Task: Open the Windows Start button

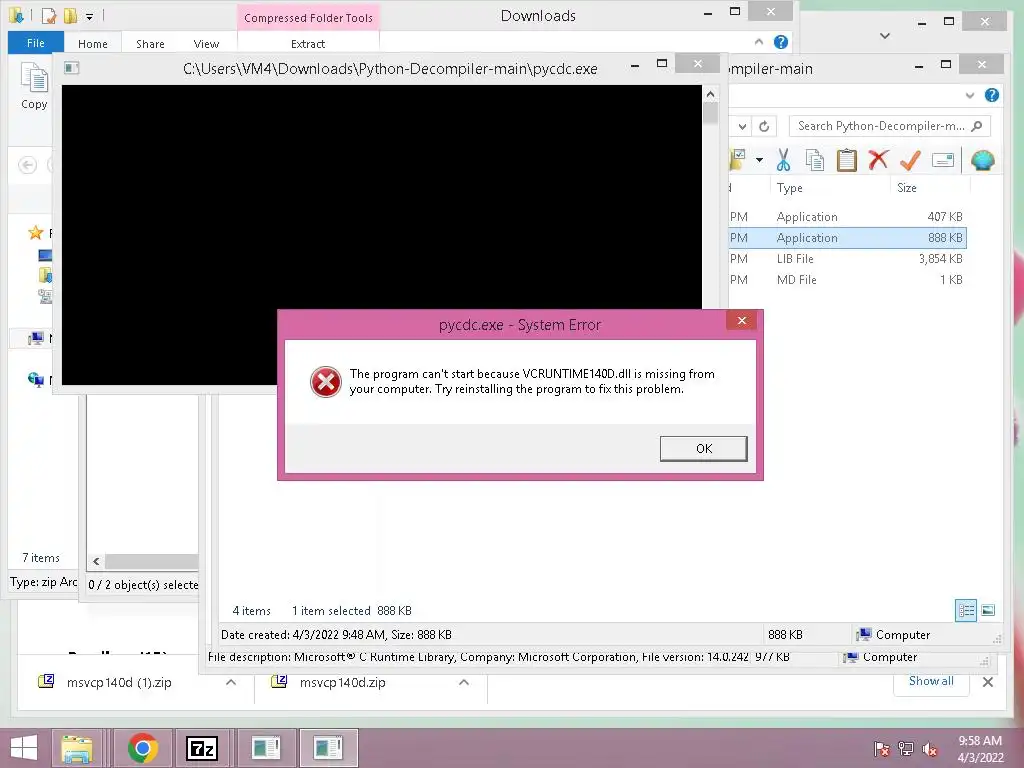Action: pyautogui.click(x=24, y=748)
